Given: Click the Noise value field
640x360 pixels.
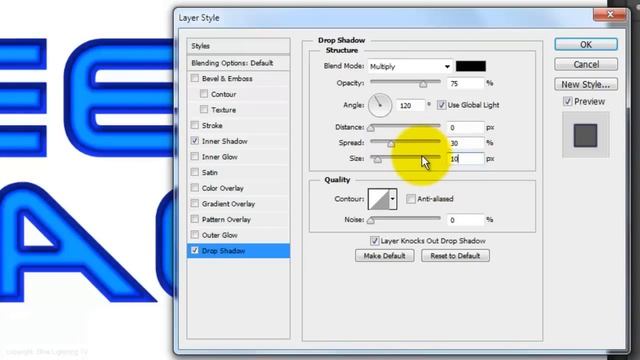Looking at the screenshot, I should click(x=465, y=220).
